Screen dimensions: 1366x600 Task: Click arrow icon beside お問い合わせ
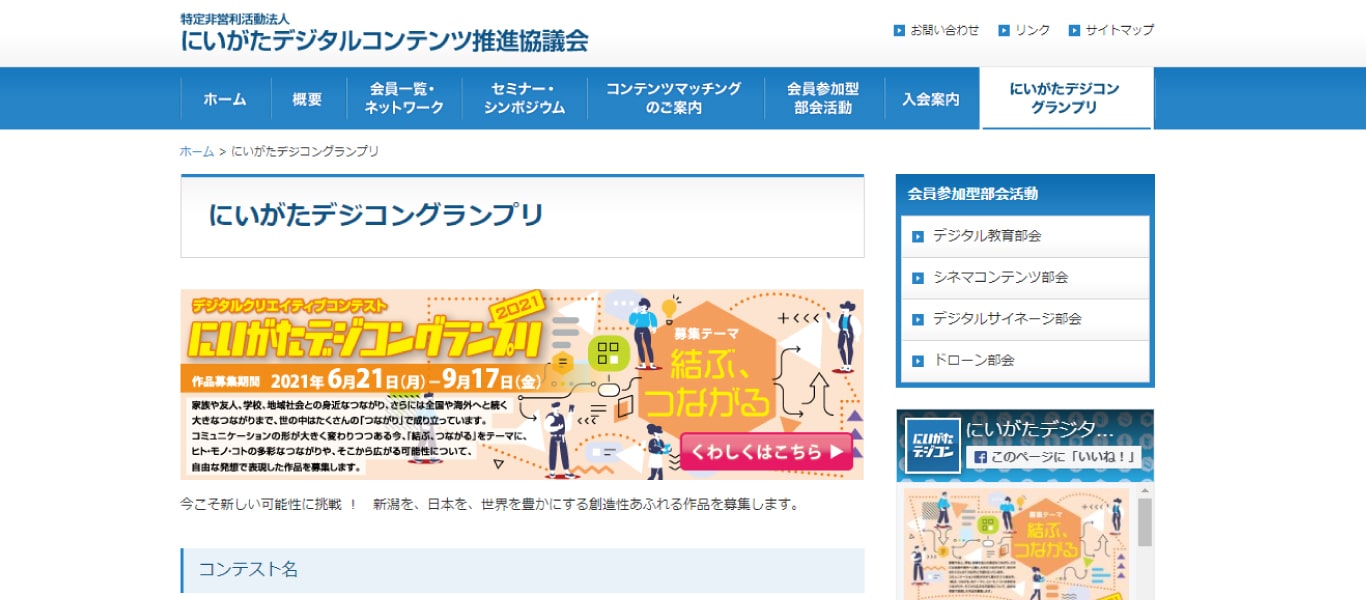point(899,31)
